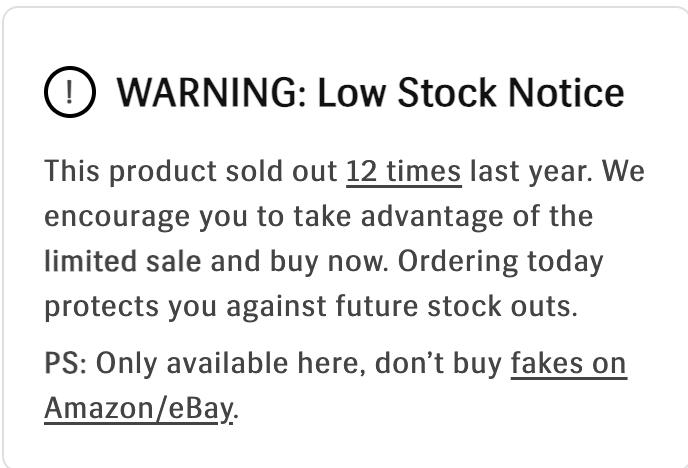Click the phrase "Ordering today"
The width and height of the screenshot is (688, 468).
501,261
